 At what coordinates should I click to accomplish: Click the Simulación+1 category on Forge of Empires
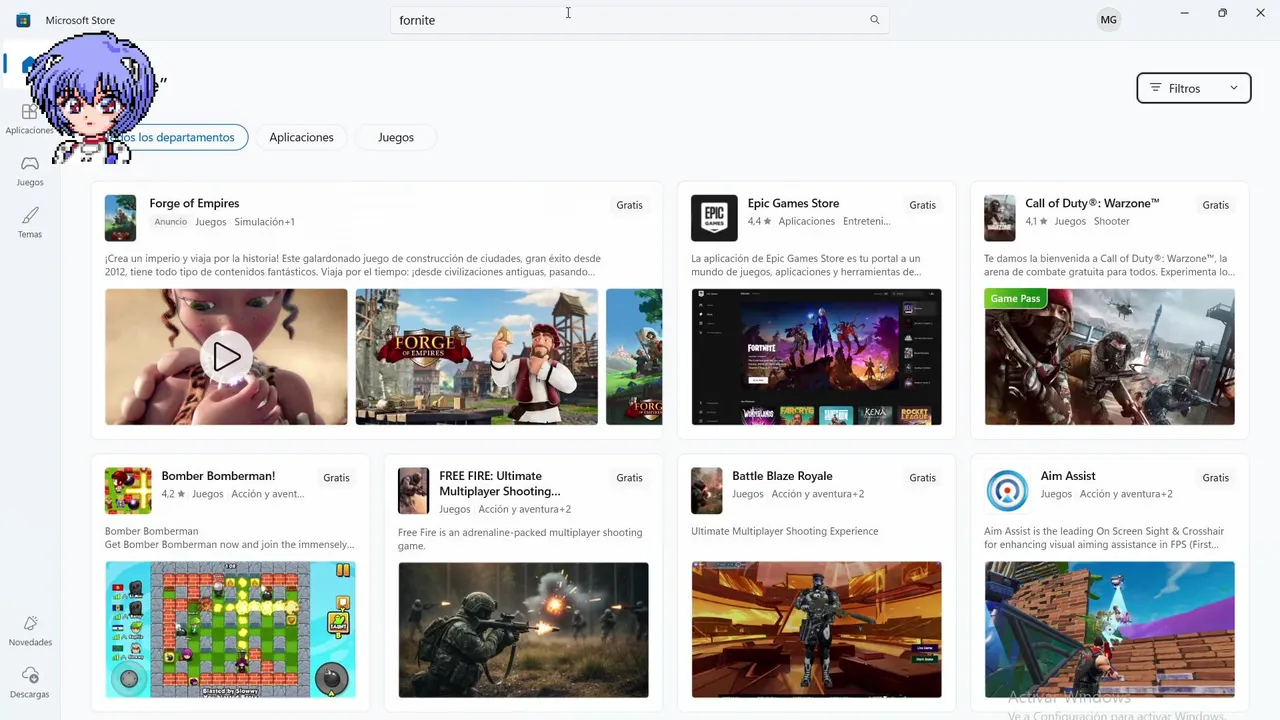pyautogui.click(x=264, y=222)
